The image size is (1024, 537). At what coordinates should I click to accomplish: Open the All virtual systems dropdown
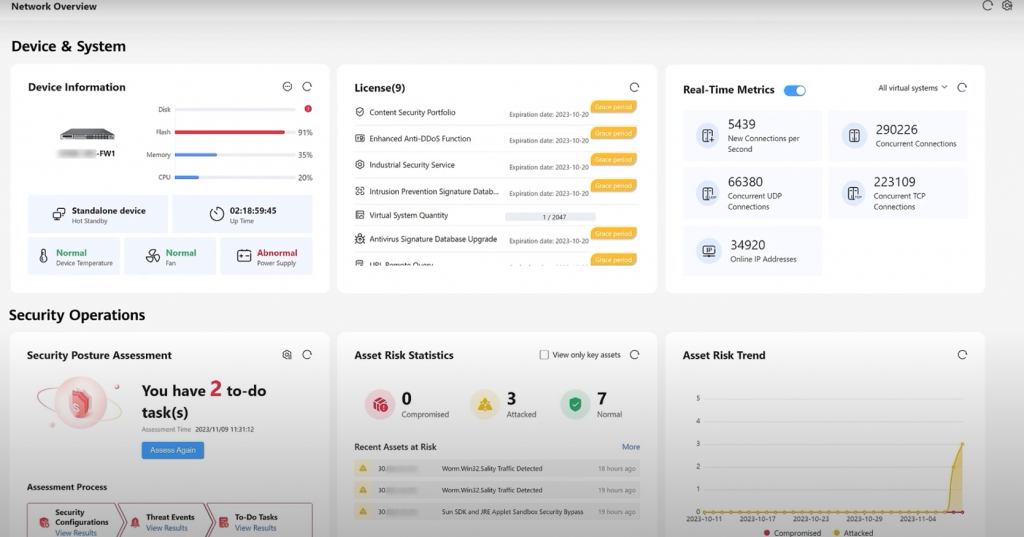(912, 88)
